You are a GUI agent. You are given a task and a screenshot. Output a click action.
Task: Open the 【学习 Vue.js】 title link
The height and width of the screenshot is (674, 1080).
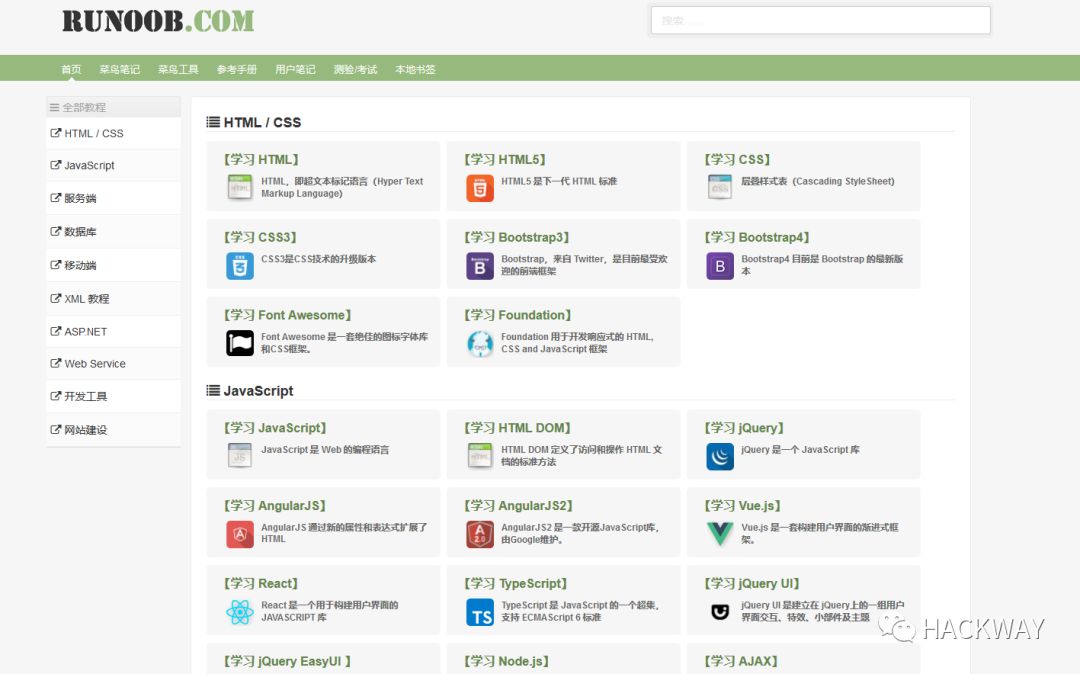(x=742, y=505)
